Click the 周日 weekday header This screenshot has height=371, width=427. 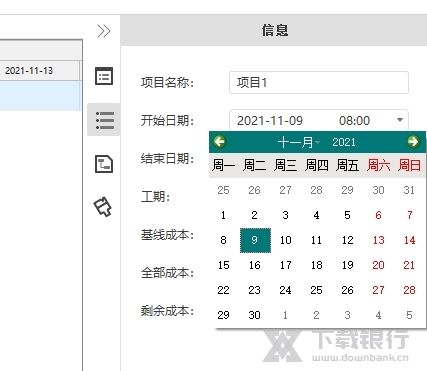pyautogui.click(x=409, y=165)
